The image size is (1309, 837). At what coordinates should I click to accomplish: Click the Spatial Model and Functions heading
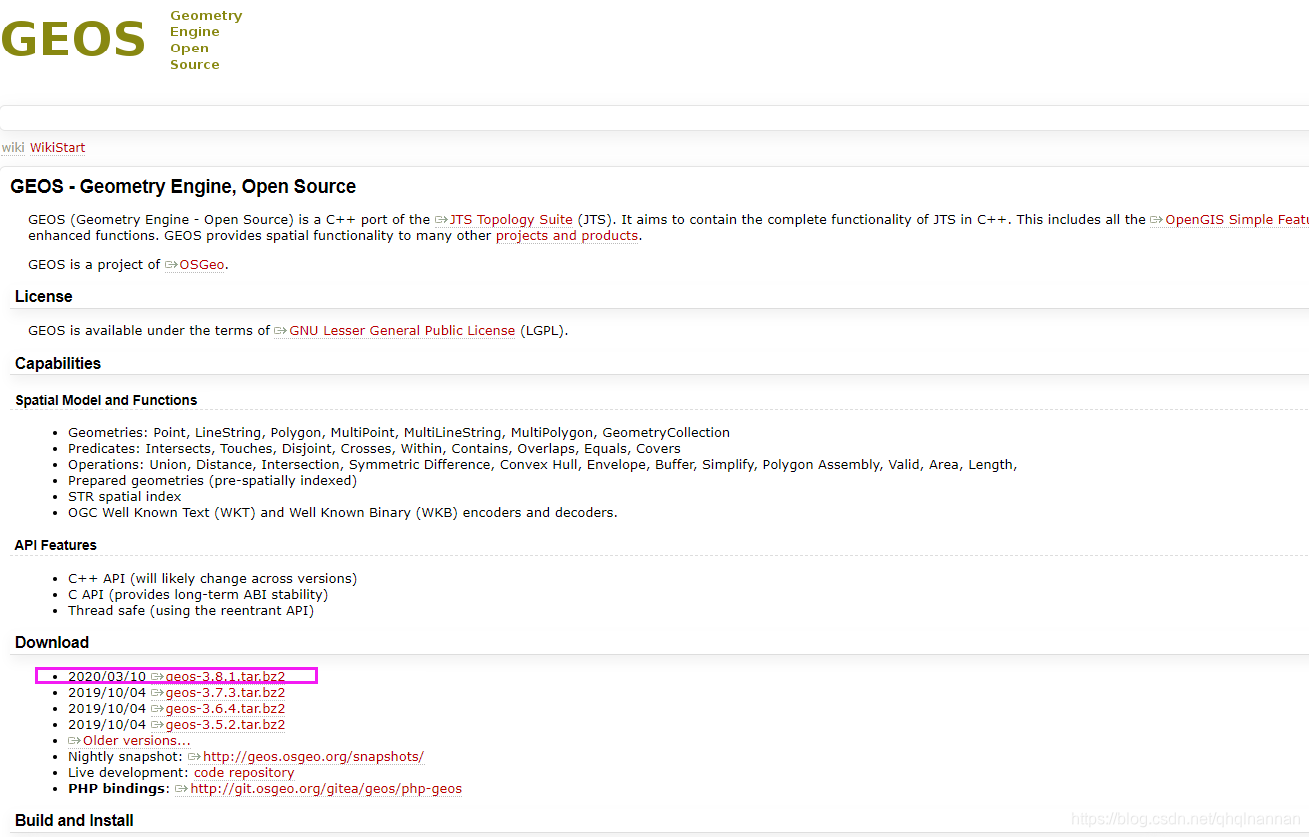pyautogui.click(x=106, y=400)
